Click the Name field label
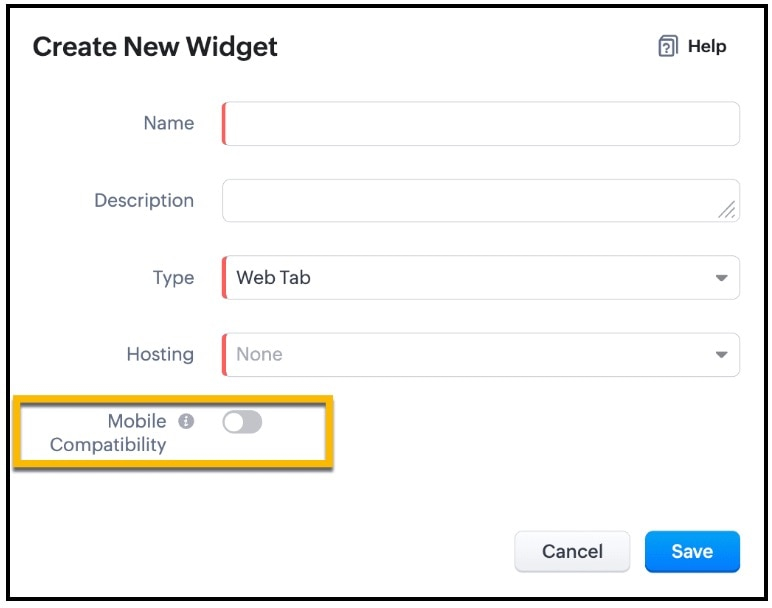Image resolution: width=772 pixels, height=608 pixels. (169, 123)
